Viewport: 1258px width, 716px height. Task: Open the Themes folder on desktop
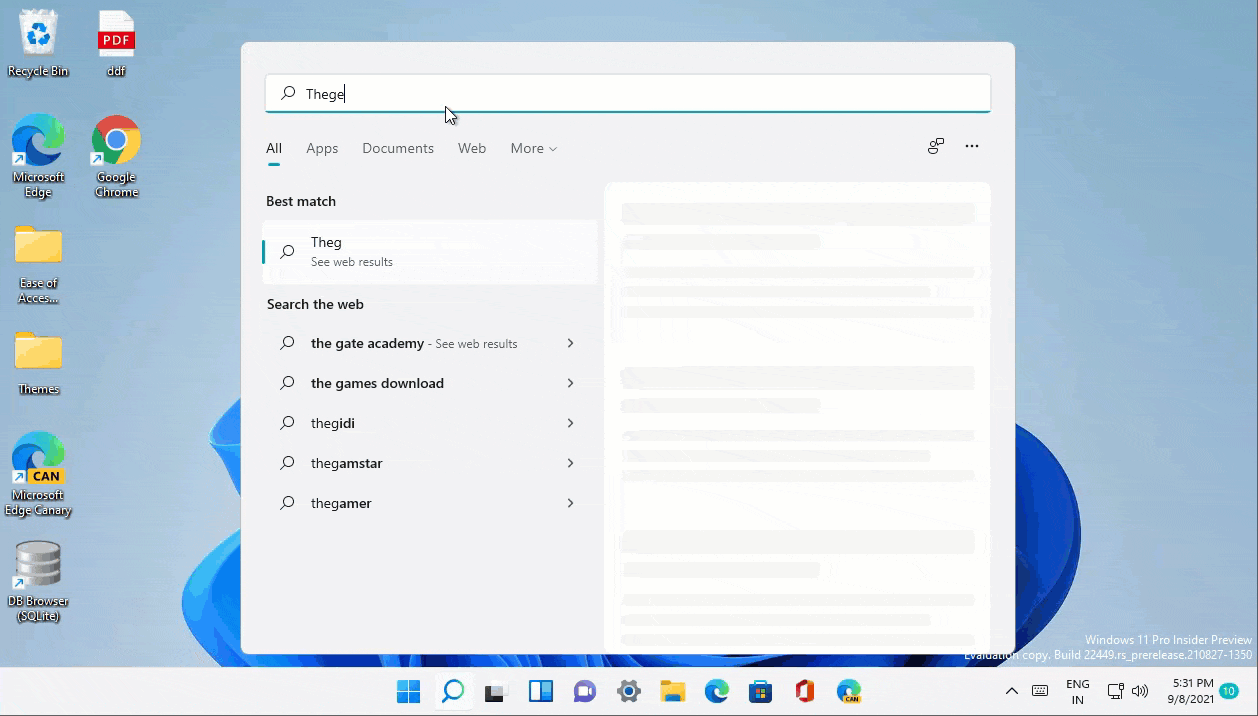(38, 363)
